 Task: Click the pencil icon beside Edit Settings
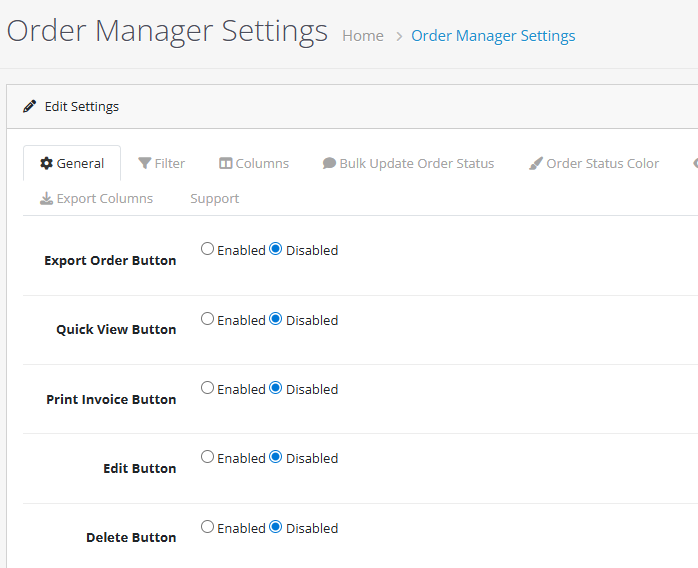[30, 107]
